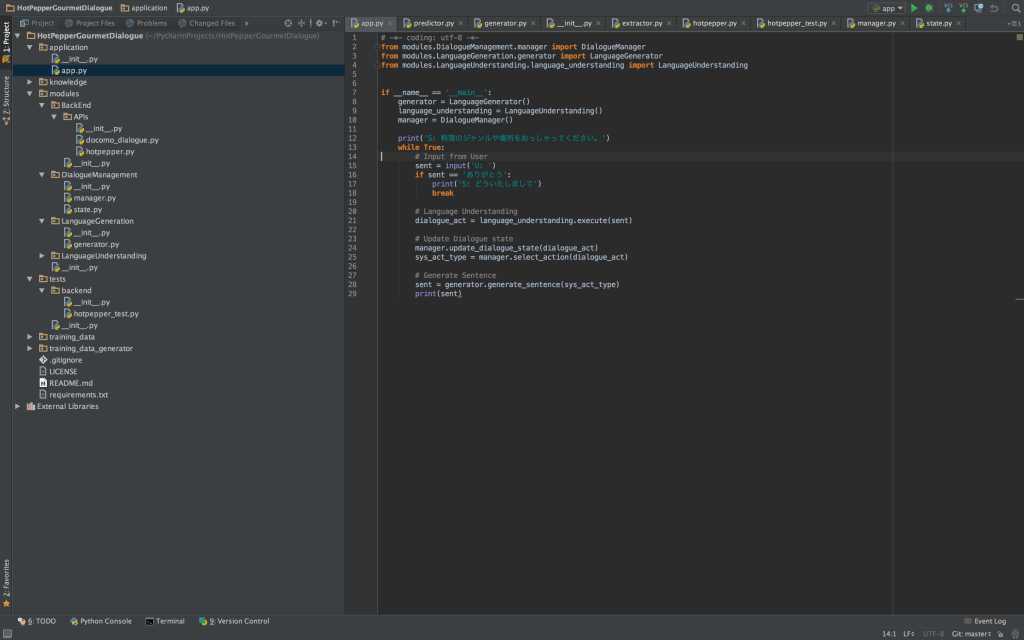Open the project panel settings gear
Screen dimensions: 1024x640
coord(319,23)
